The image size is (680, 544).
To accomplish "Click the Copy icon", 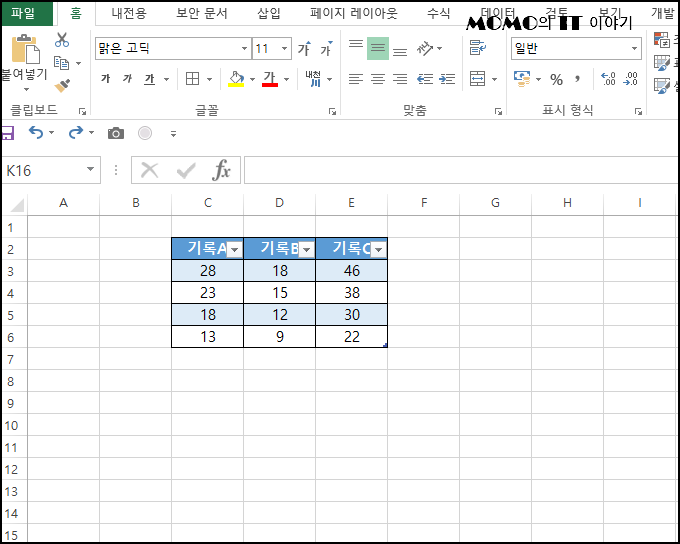I will click(x=62, y=63).
